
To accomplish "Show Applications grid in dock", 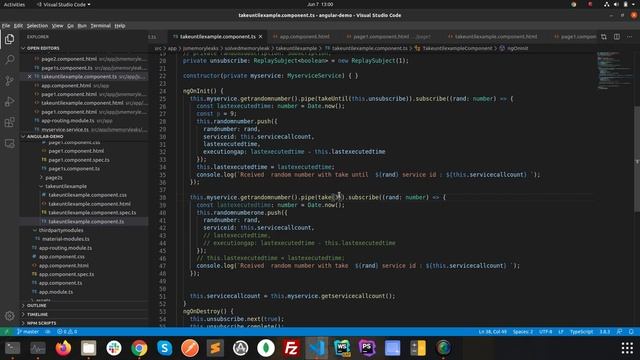I will click(627, 348).
